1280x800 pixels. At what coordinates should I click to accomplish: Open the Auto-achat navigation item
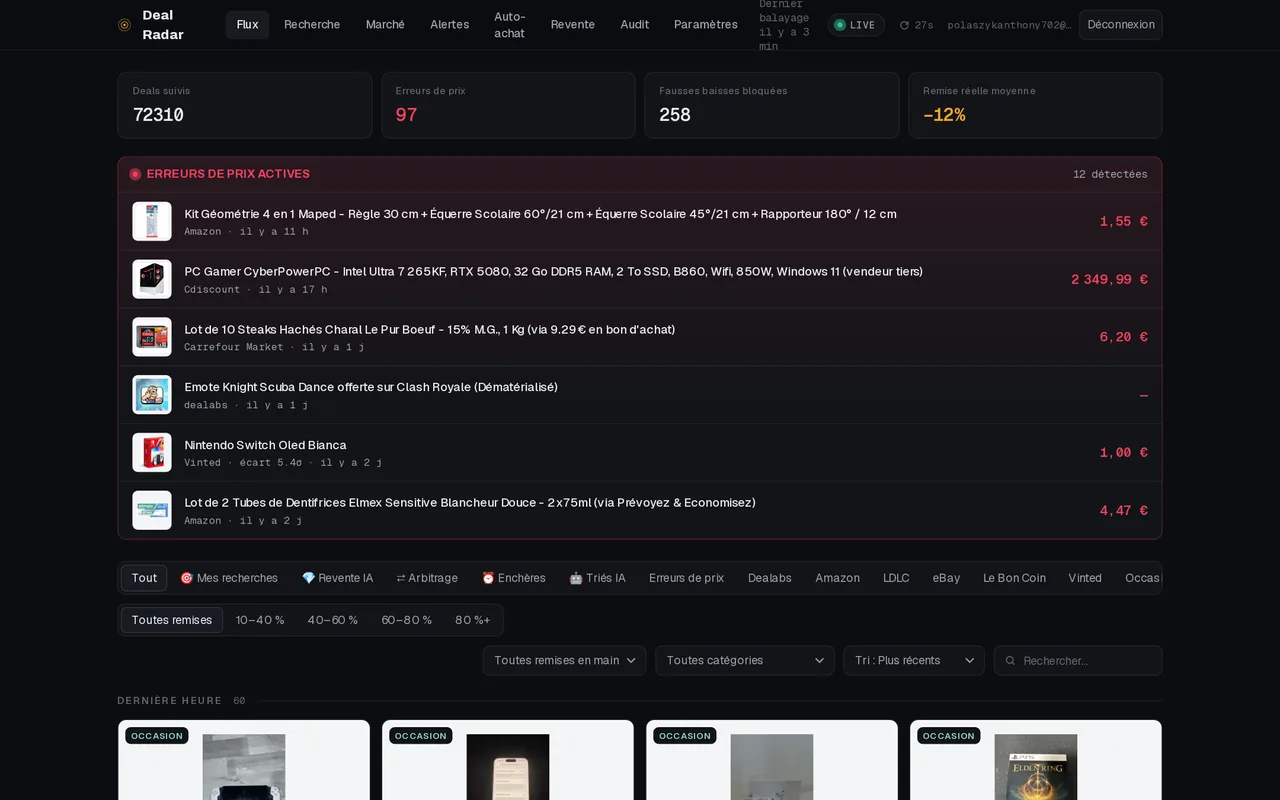509,25
